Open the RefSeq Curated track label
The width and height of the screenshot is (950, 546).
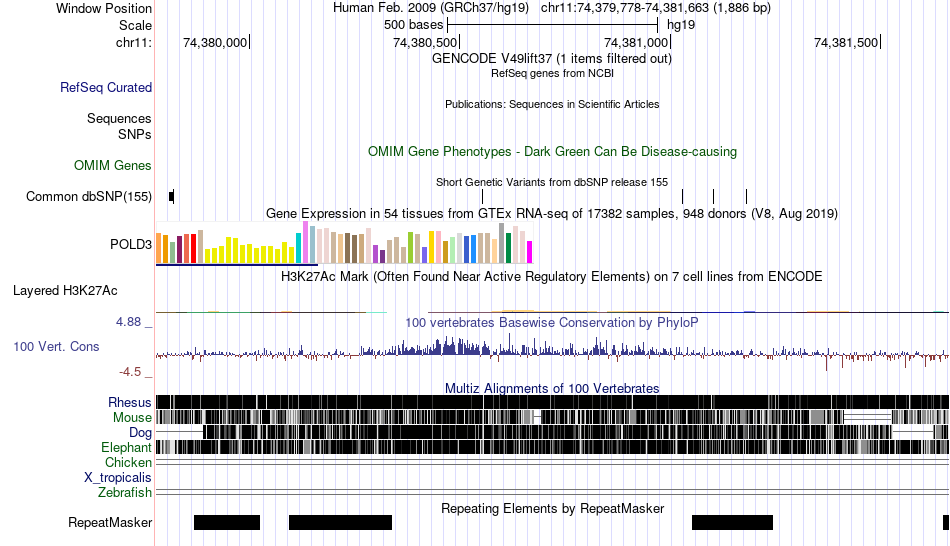click(106, 87)
